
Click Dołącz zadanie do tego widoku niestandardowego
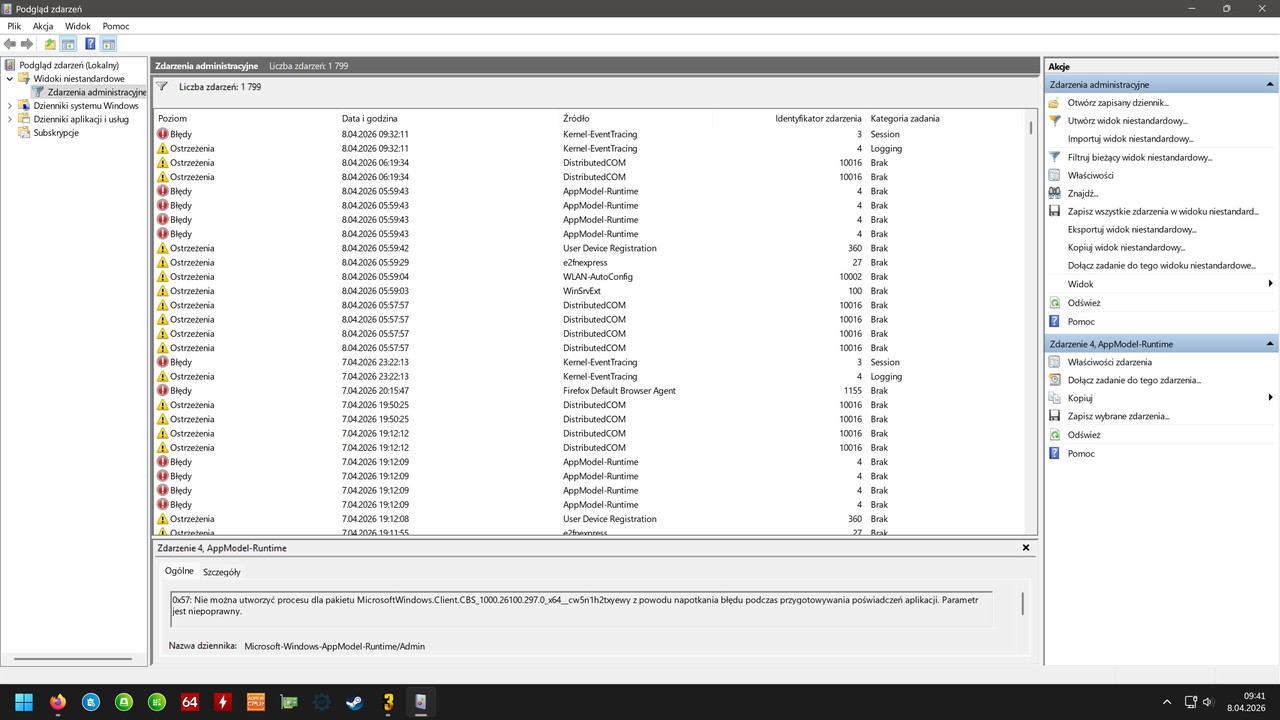[1162, 265]
